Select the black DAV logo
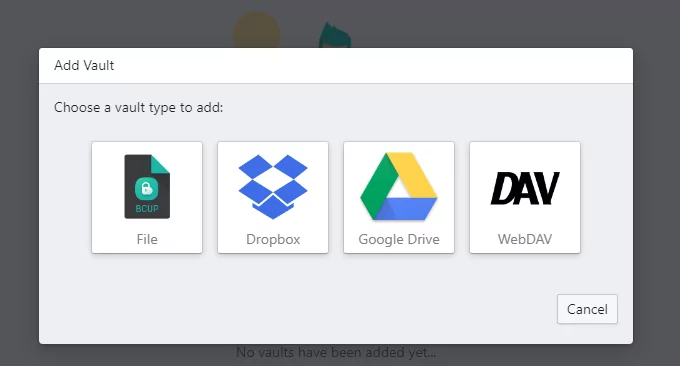 click(525, 188)
